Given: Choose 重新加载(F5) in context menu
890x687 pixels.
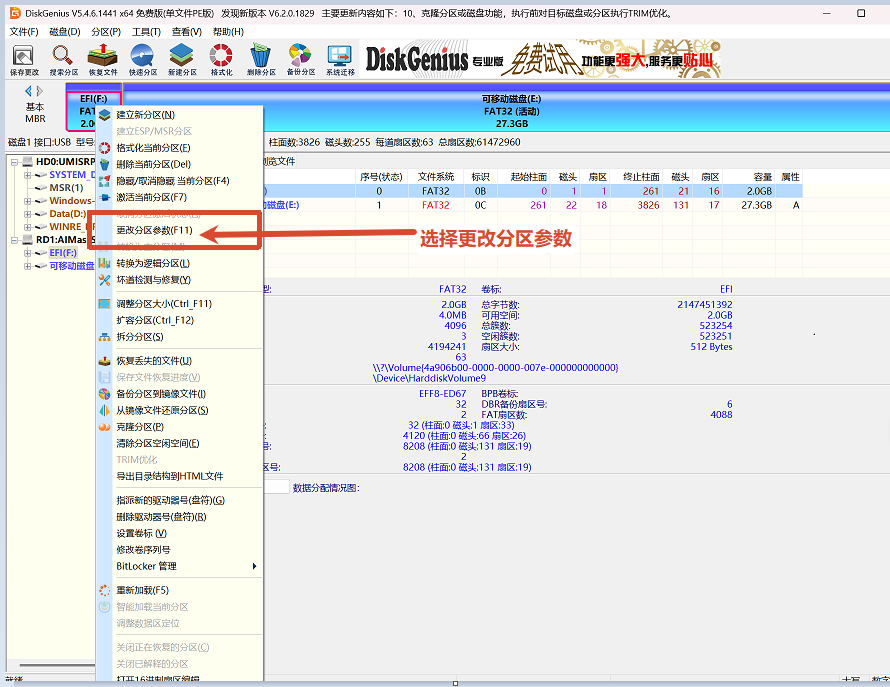Looking at the screenshot, I should (179, 590).
